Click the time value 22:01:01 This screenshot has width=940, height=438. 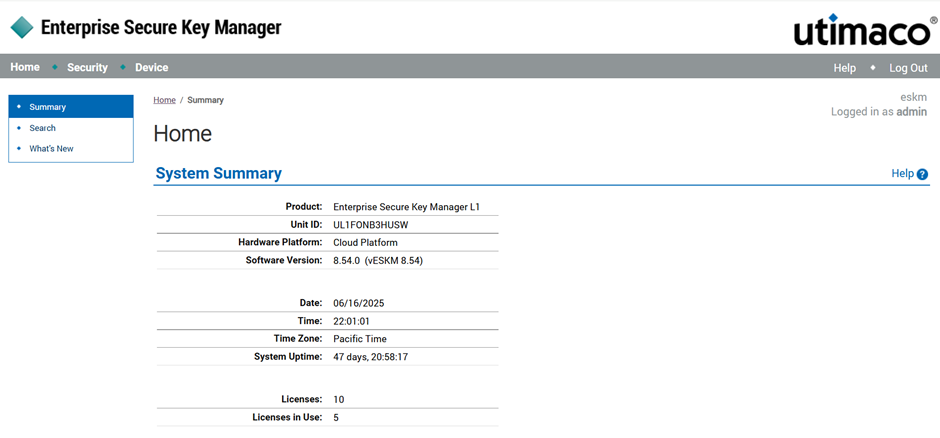click(351, 321)
